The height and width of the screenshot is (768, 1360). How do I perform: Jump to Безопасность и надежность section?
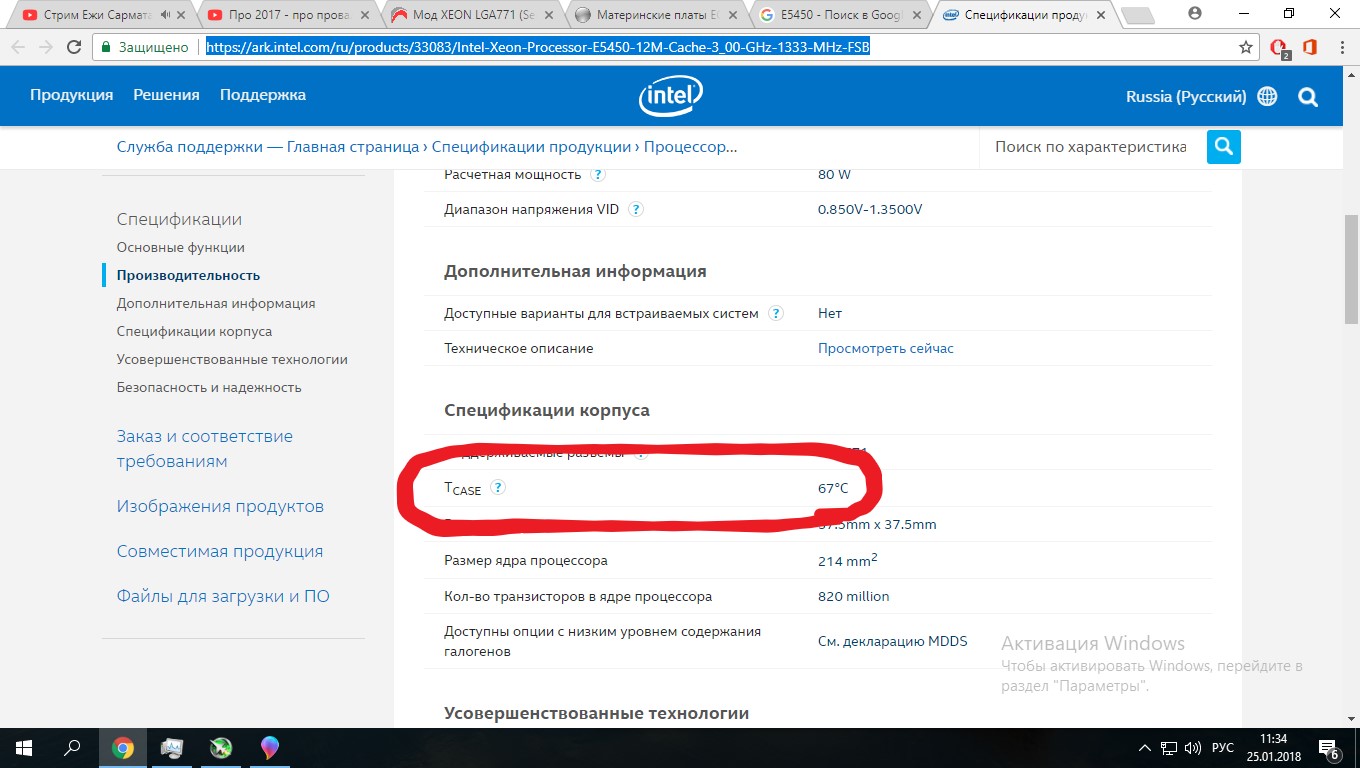209,387
